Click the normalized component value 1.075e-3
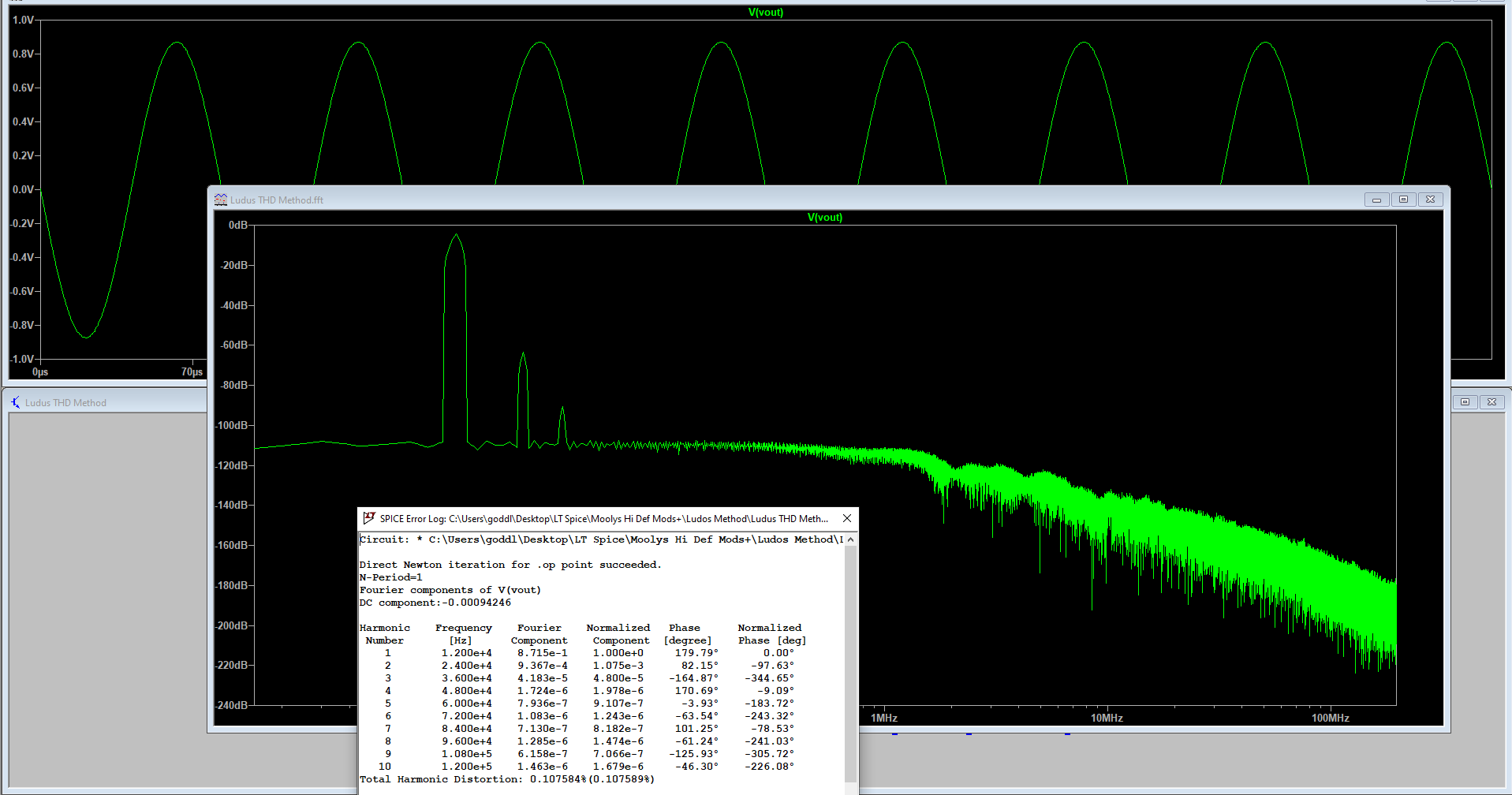This screenshot has height=795, width=1512. [618, 666]
